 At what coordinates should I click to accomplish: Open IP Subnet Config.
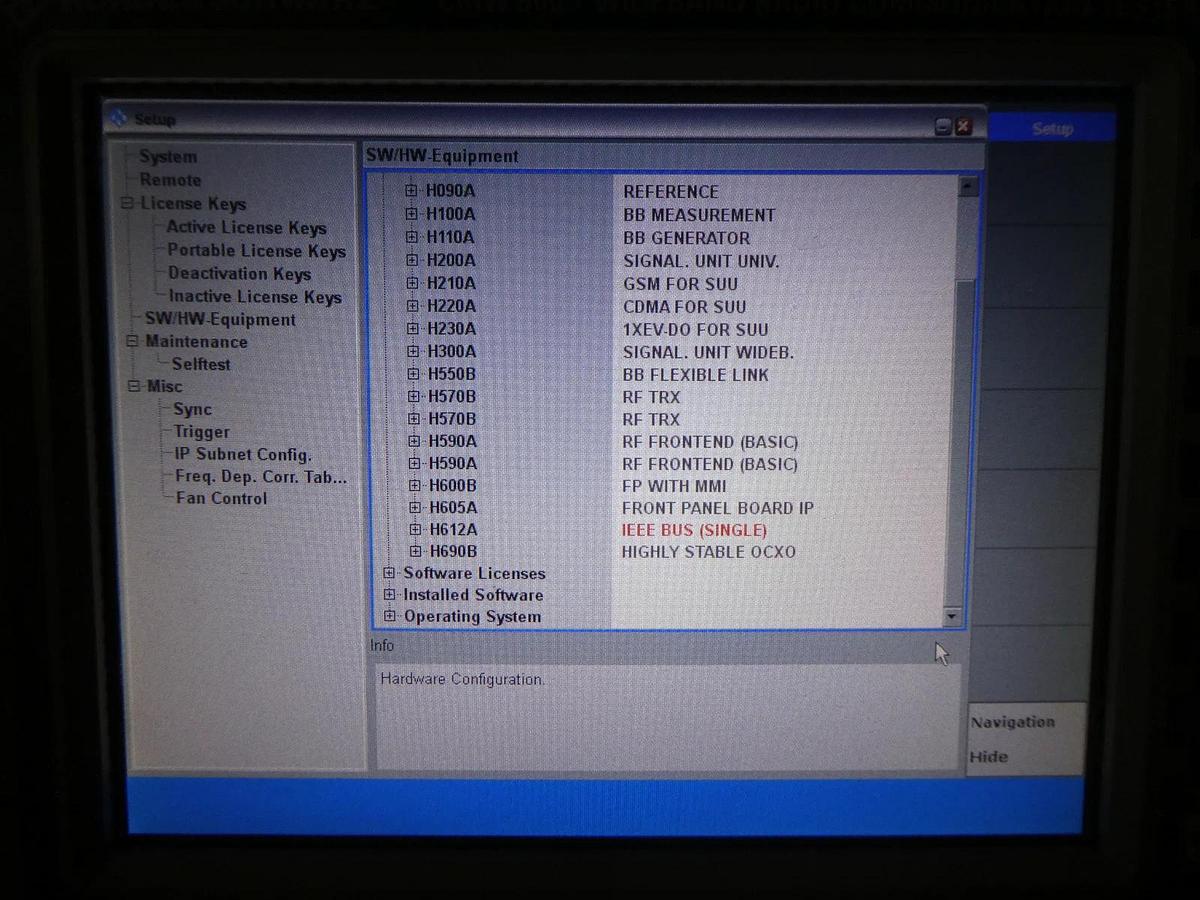click(243, 454)
